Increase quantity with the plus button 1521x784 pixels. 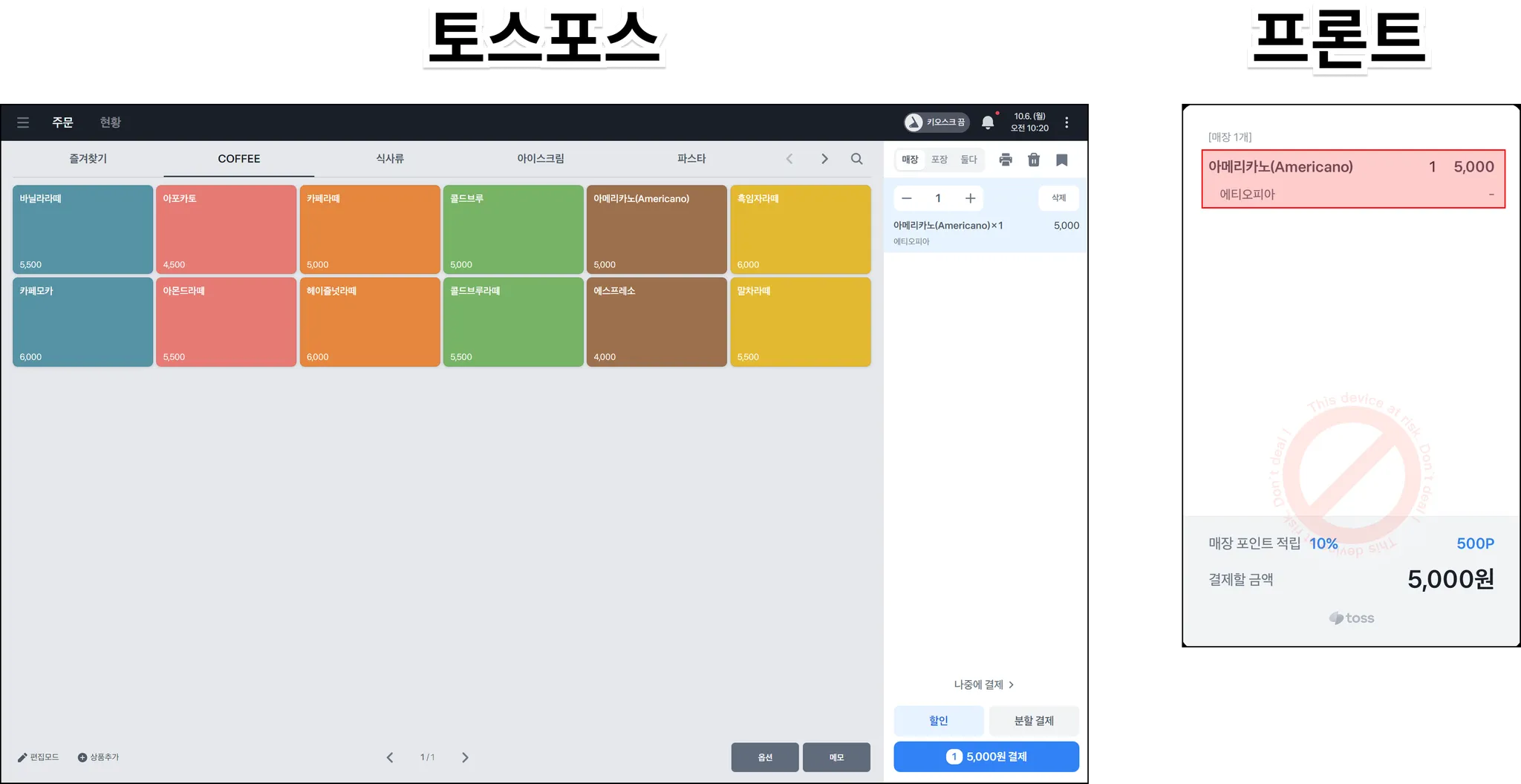(970, 198)
